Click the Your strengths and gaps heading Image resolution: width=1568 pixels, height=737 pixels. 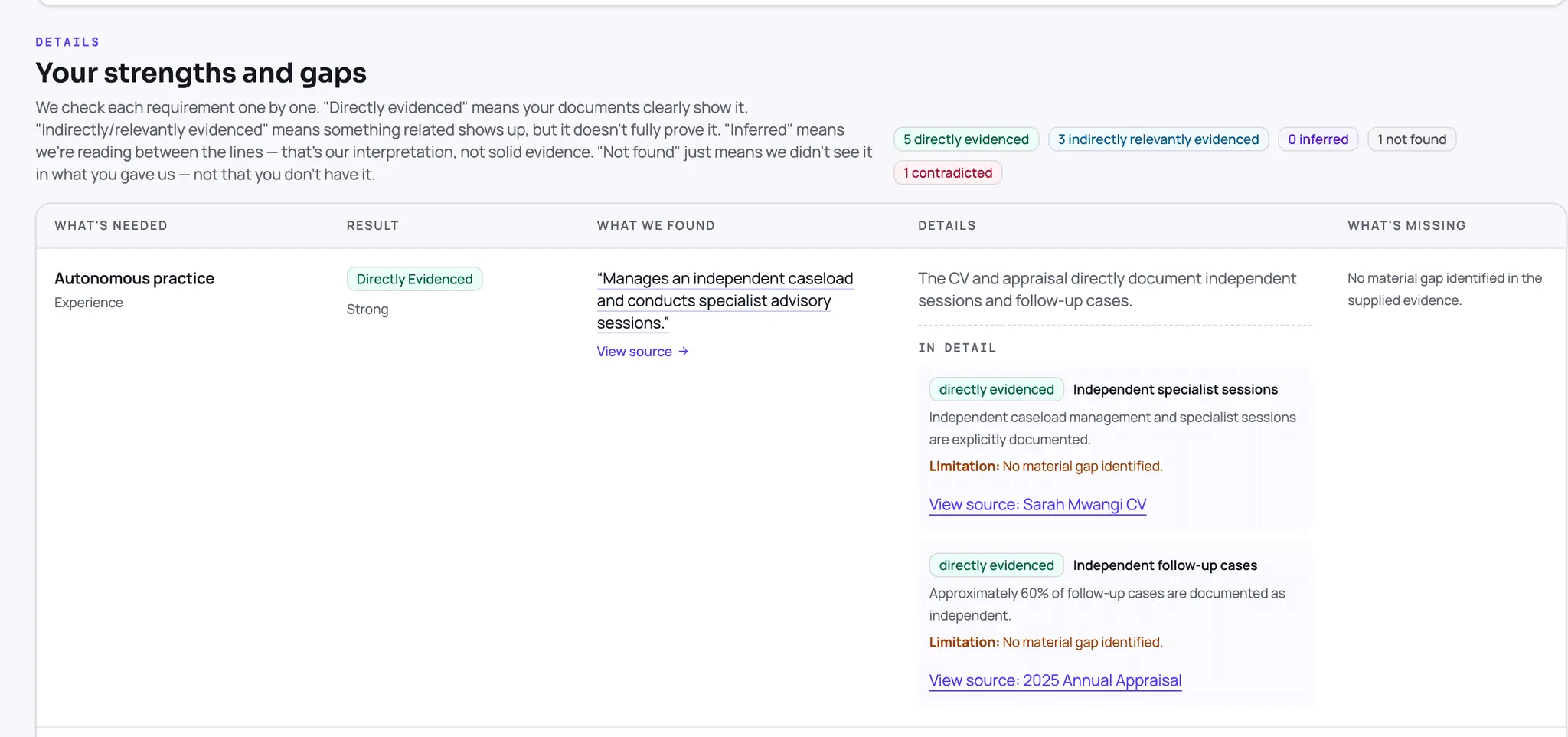(201, 73)
